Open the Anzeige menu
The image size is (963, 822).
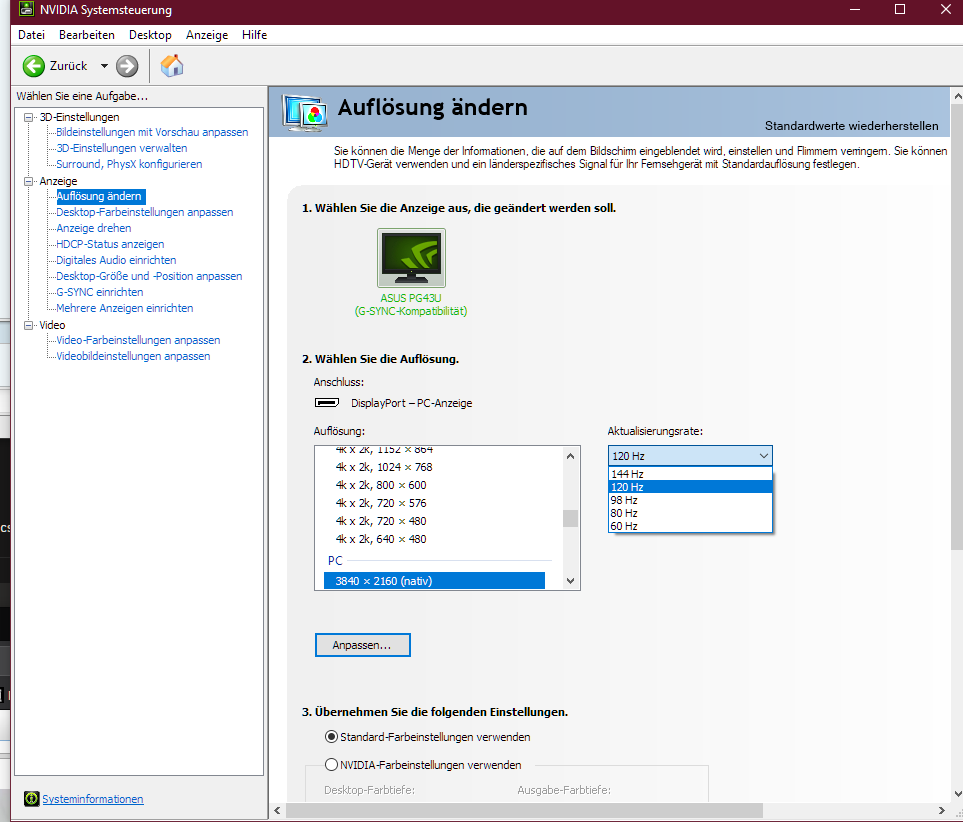(x=207, y=34)
